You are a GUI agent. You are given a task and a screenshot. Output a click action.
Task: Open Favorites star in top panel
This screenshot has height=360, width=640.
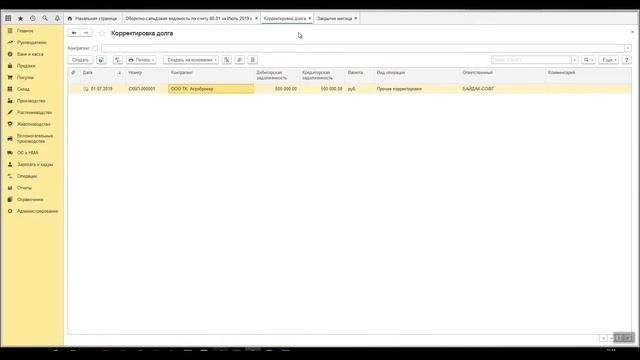point(20,18)
